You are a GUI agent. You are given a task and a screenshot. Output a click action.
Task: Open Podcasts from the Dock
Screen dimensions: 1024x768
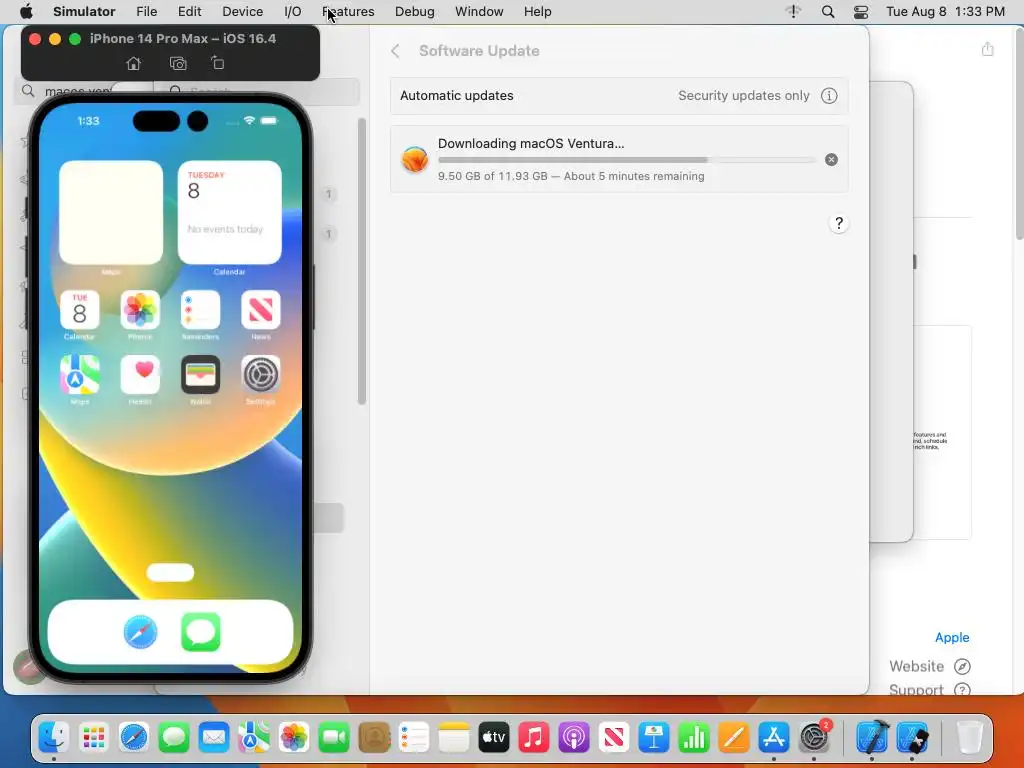(x=574, y=738)
